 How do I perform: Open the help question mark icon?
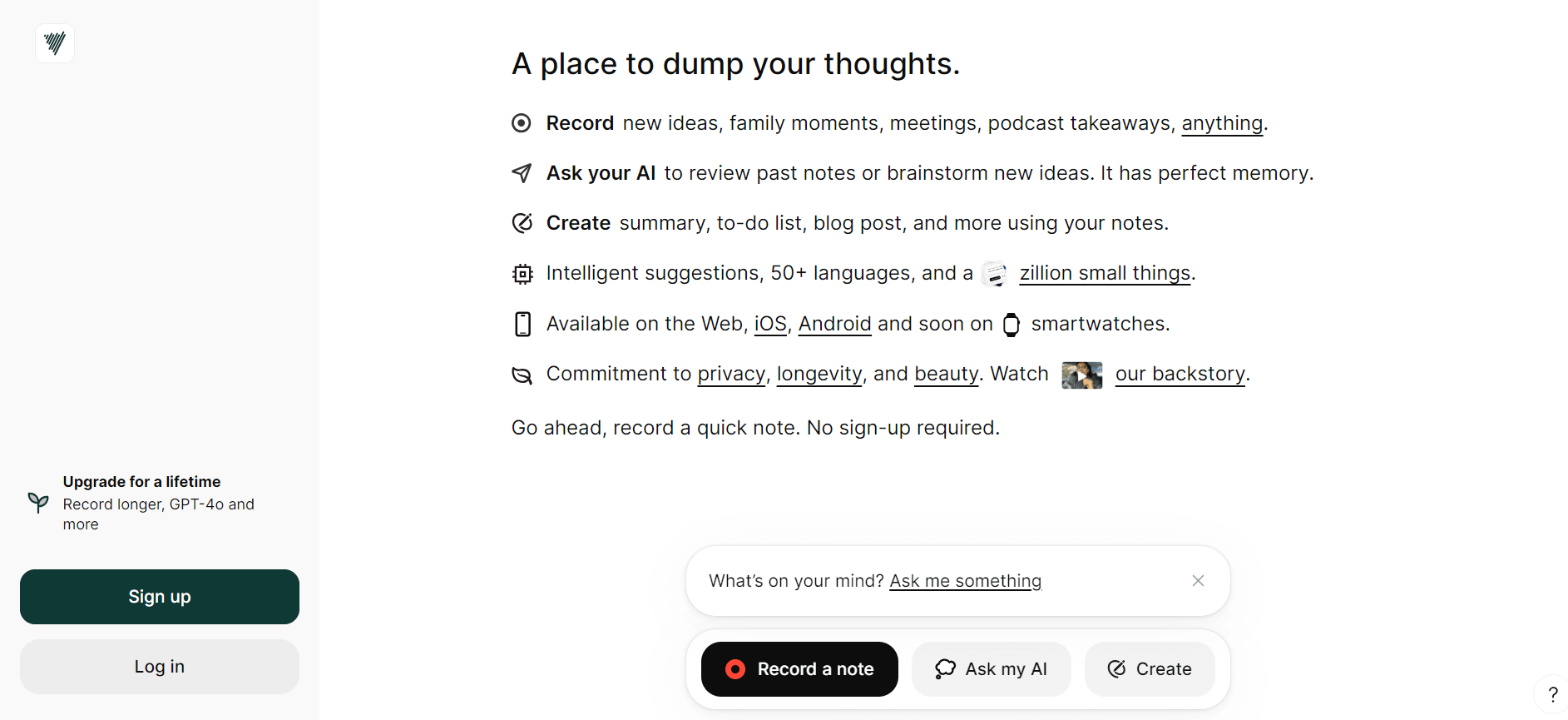pos(1552,694)
